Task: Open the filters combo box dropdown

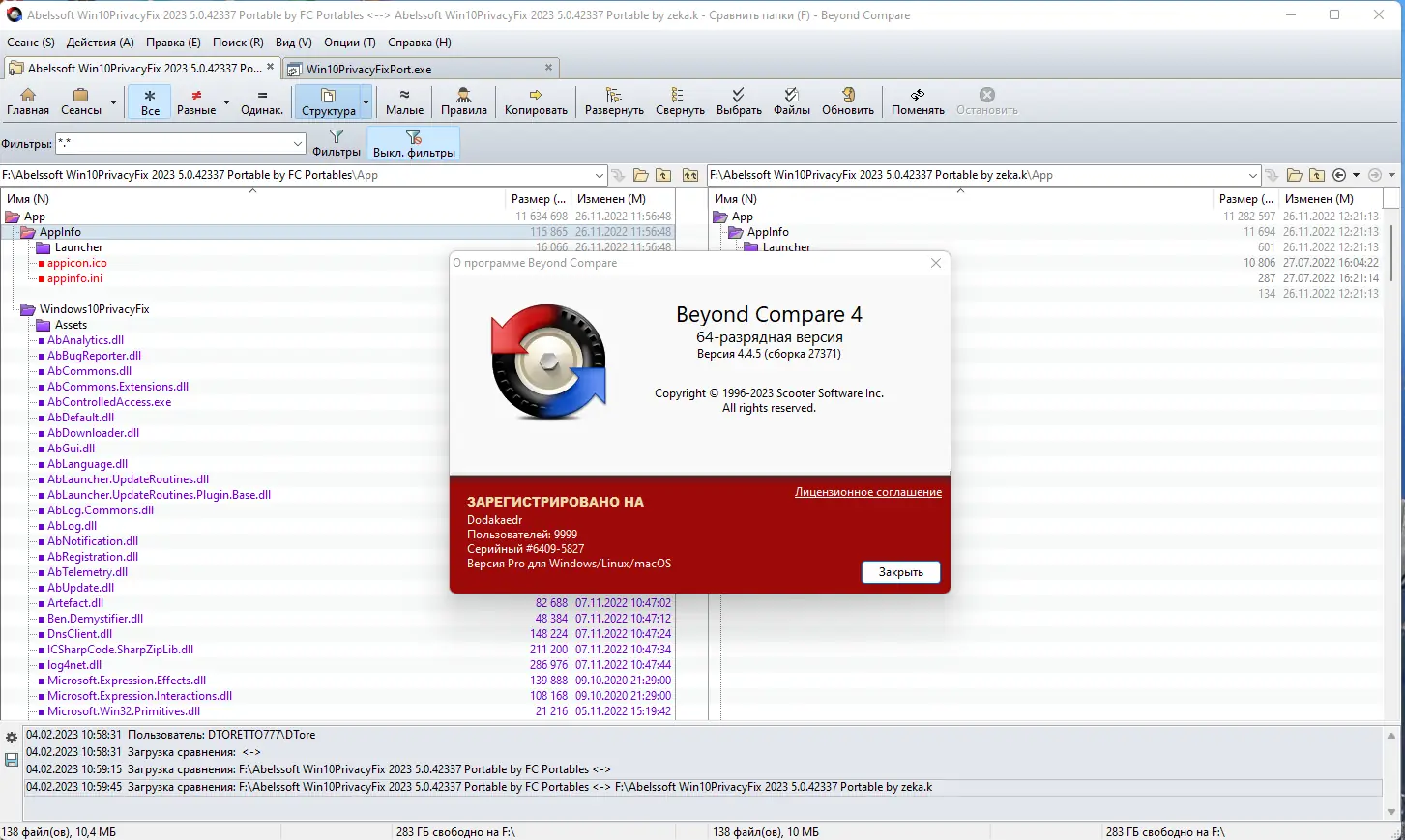Action: (297, 142)
